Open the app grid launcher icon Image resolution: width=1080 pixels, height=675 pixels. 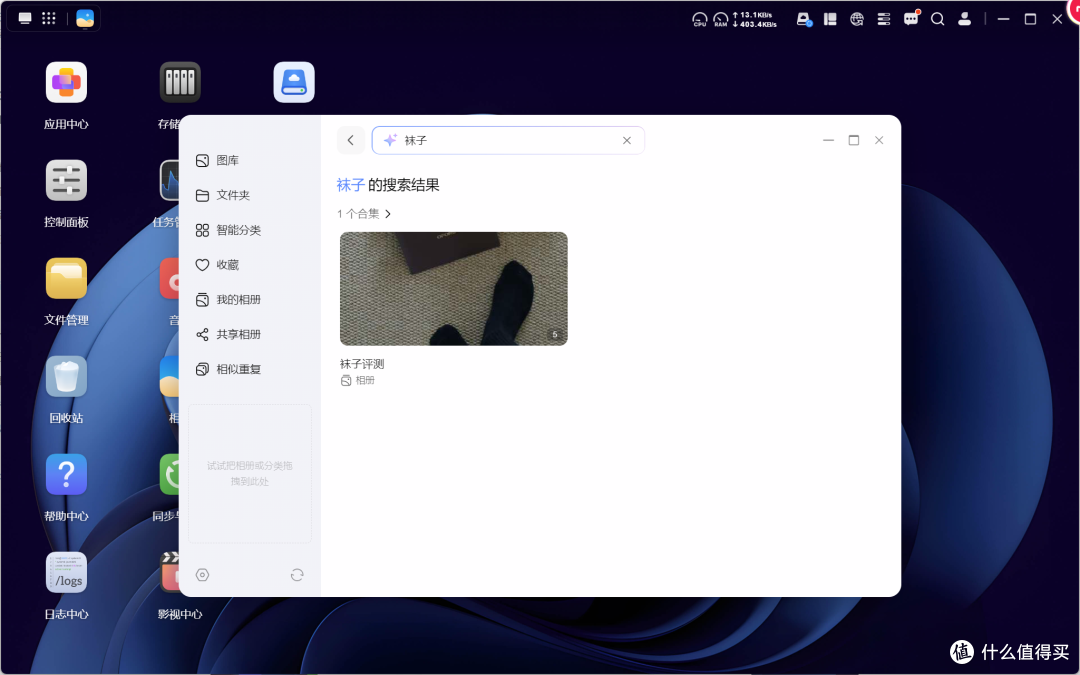pyautogui.click(x=49, y=19)
